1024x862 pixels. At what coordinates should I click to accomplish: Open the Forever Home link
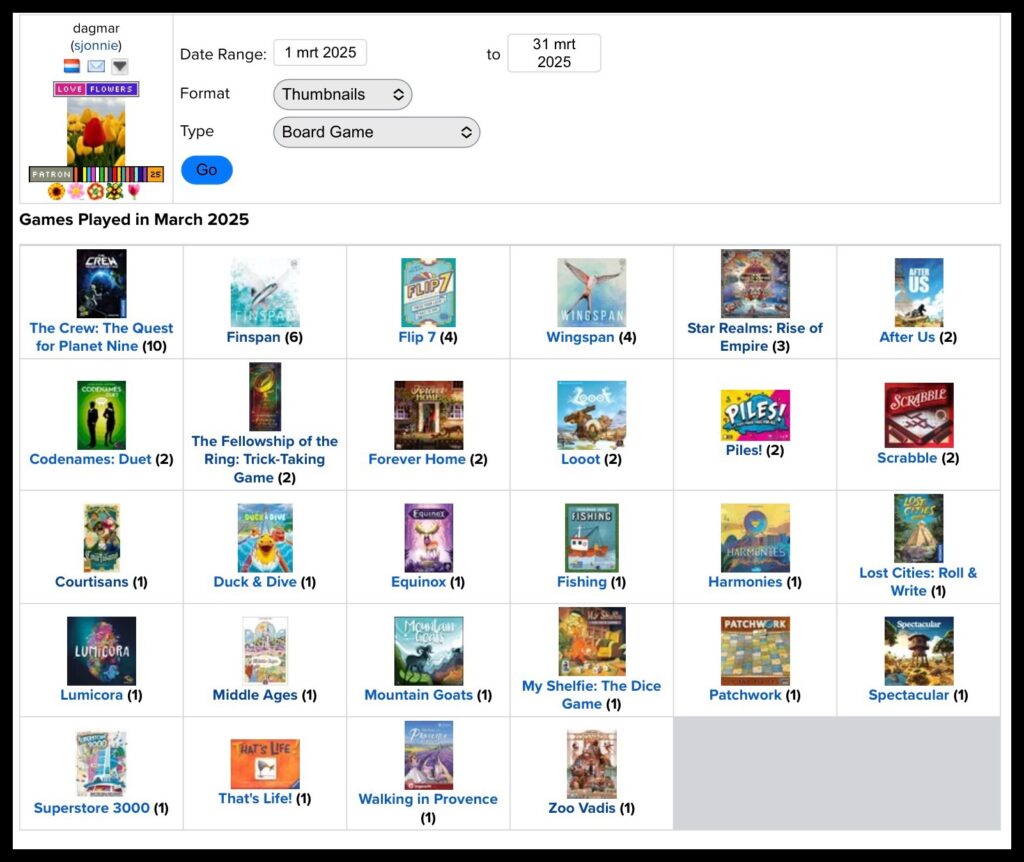pyautogui.click(x=417, y=459)
